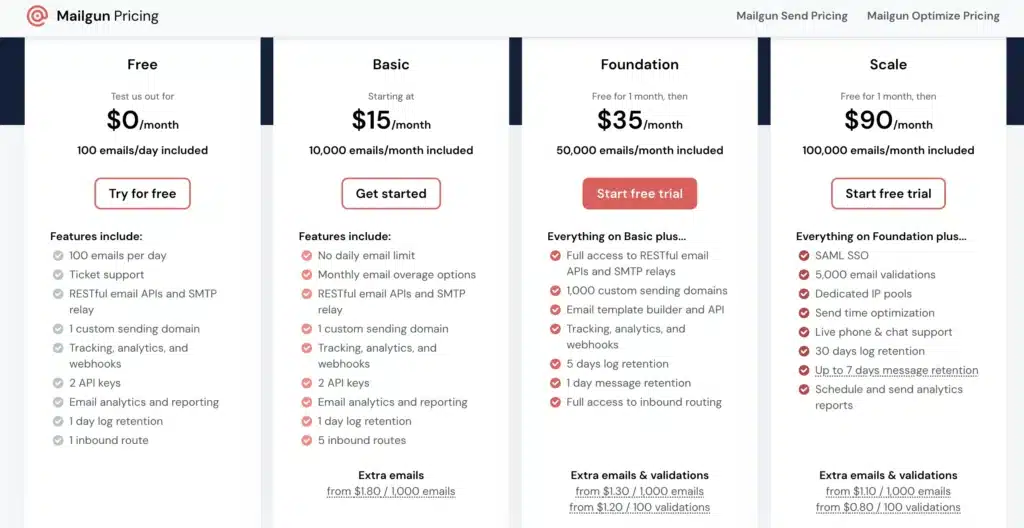Start free trial for Foundation plan
Viewport: 1024px width, 528px height.
coord(640,194)
